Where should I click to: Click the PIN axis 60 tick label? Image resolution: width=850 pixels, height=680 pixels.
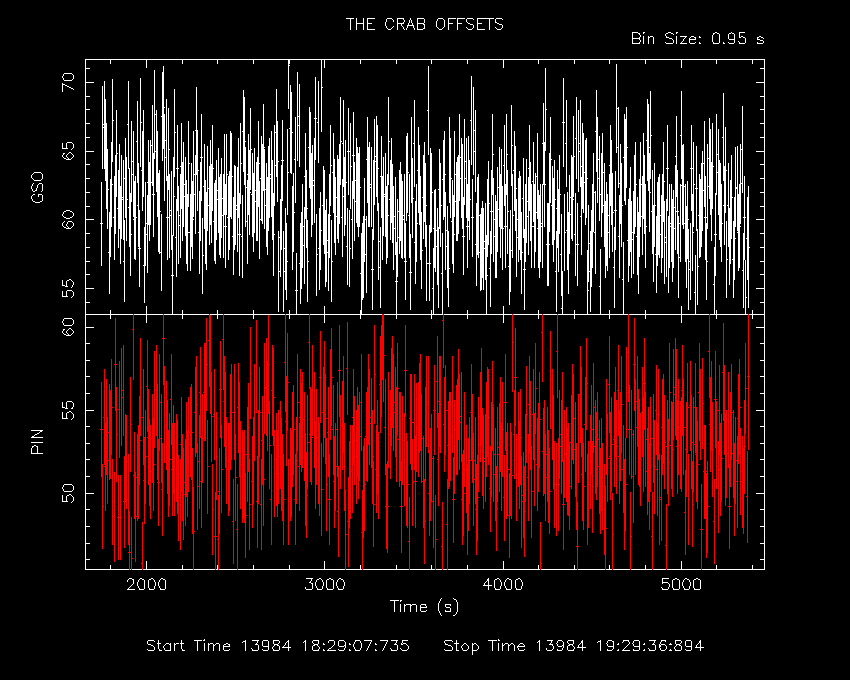(x=68, y=328)
